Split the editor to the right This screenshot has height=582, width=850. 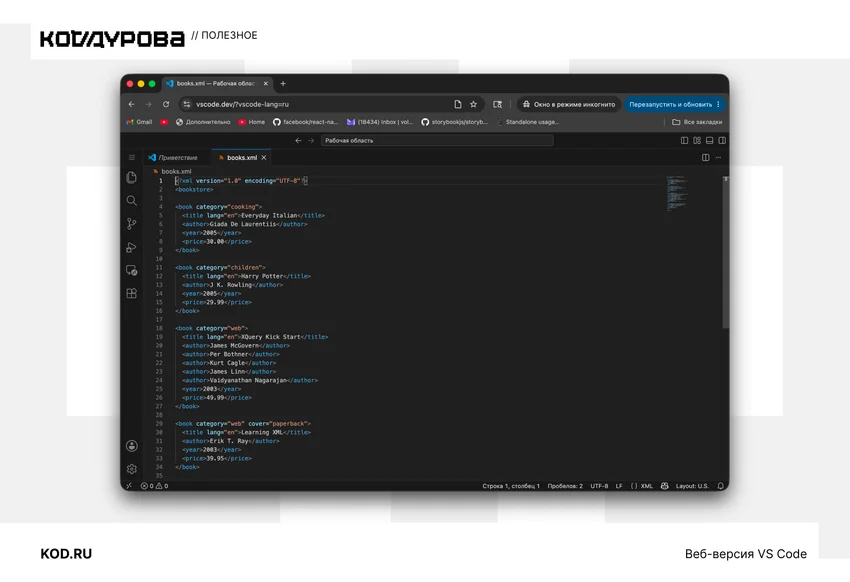[x=705, y=157]
